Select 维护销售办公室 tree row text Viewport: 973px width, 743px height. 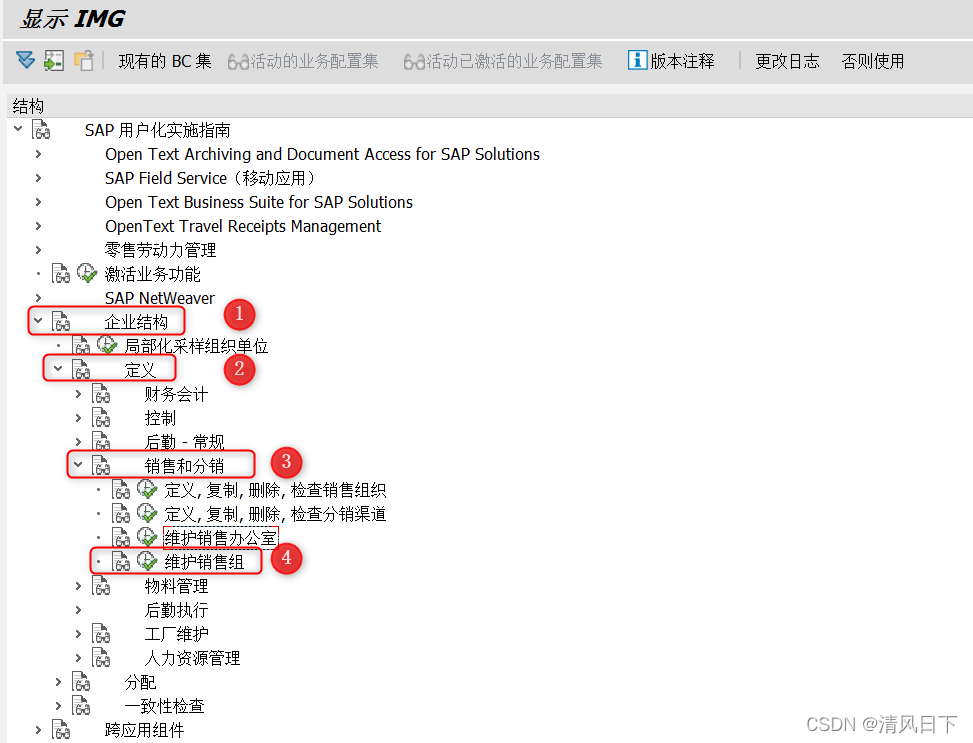click(x=220, y=538)
